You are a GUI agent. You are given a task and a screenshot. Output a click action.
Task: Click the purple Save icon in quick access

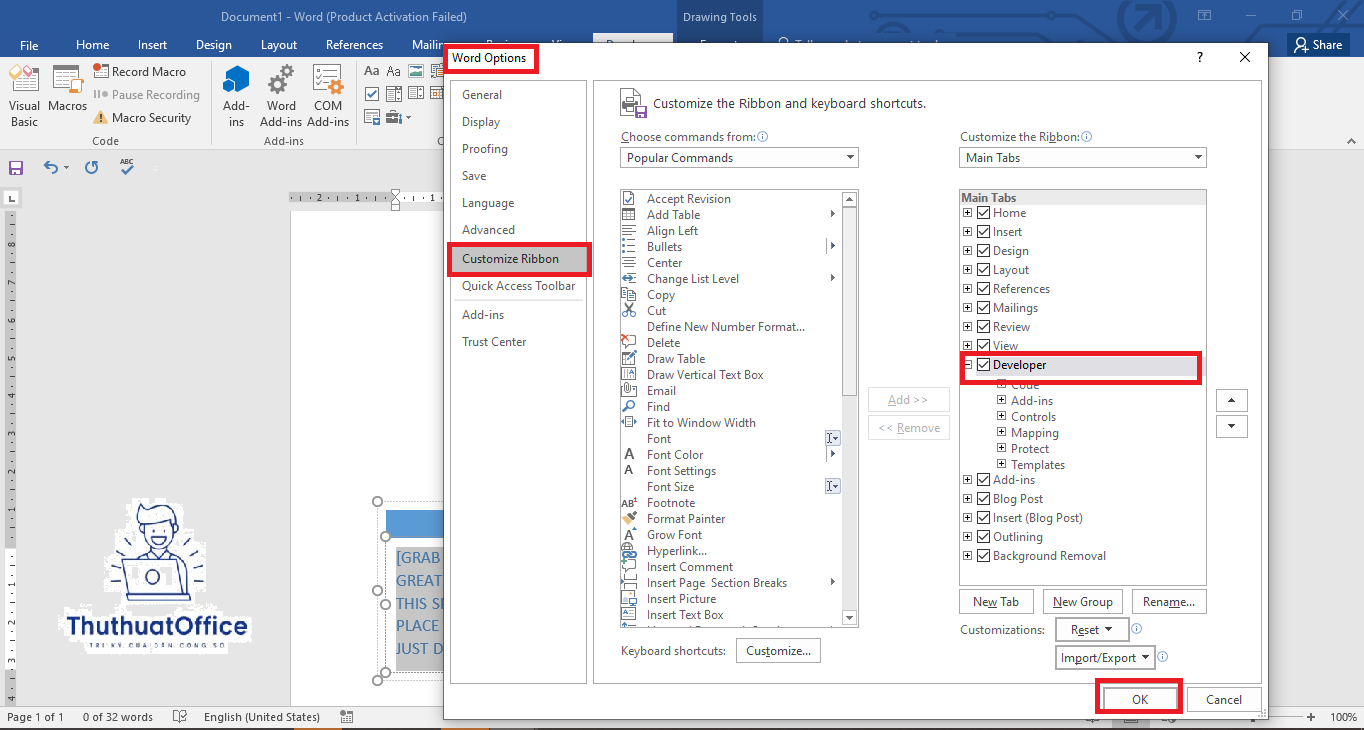(16, 168)
